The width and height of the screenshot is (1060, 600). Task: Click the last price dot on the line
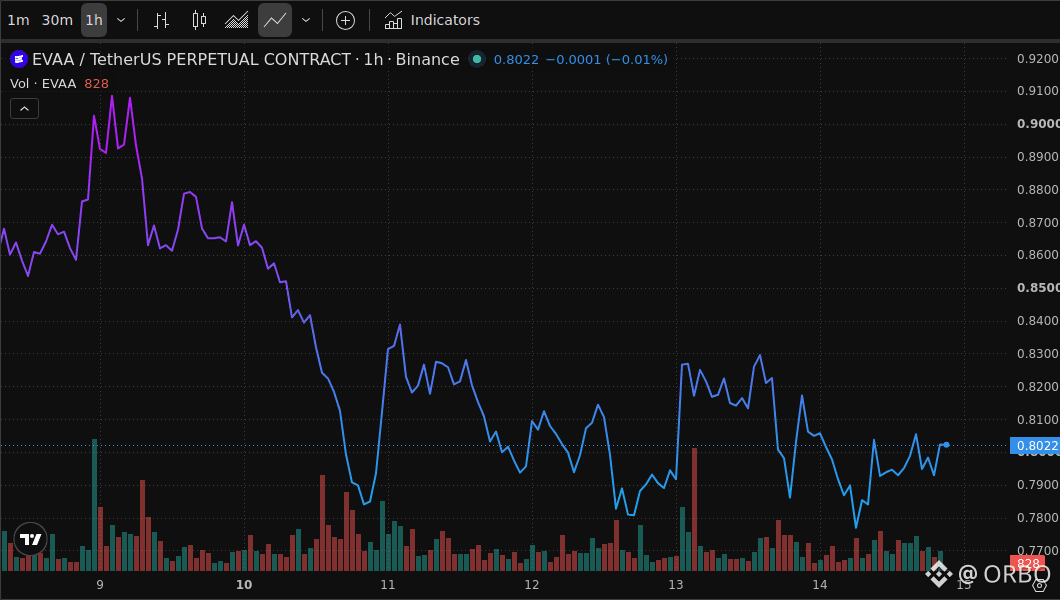pos(946,445)
